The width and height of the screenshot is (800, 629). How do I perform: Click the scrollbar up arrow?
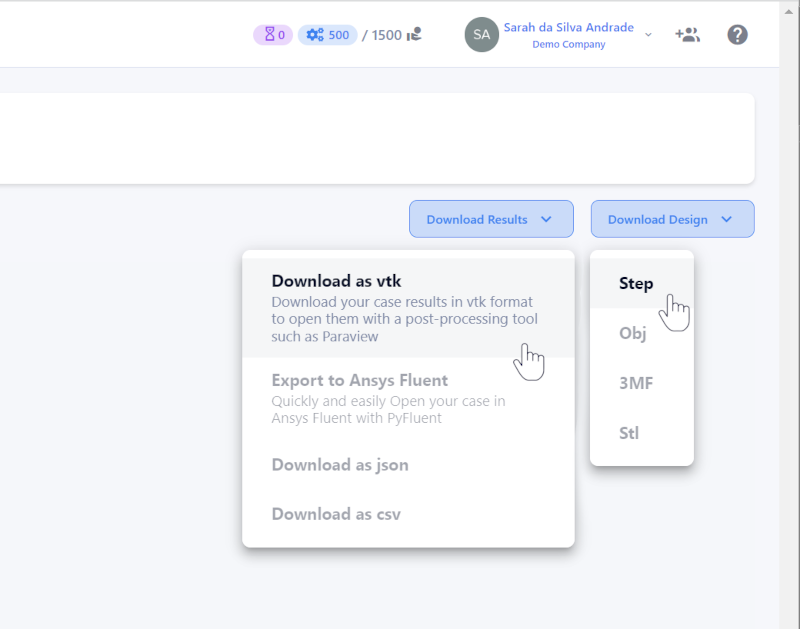click(x=789, y=12)
